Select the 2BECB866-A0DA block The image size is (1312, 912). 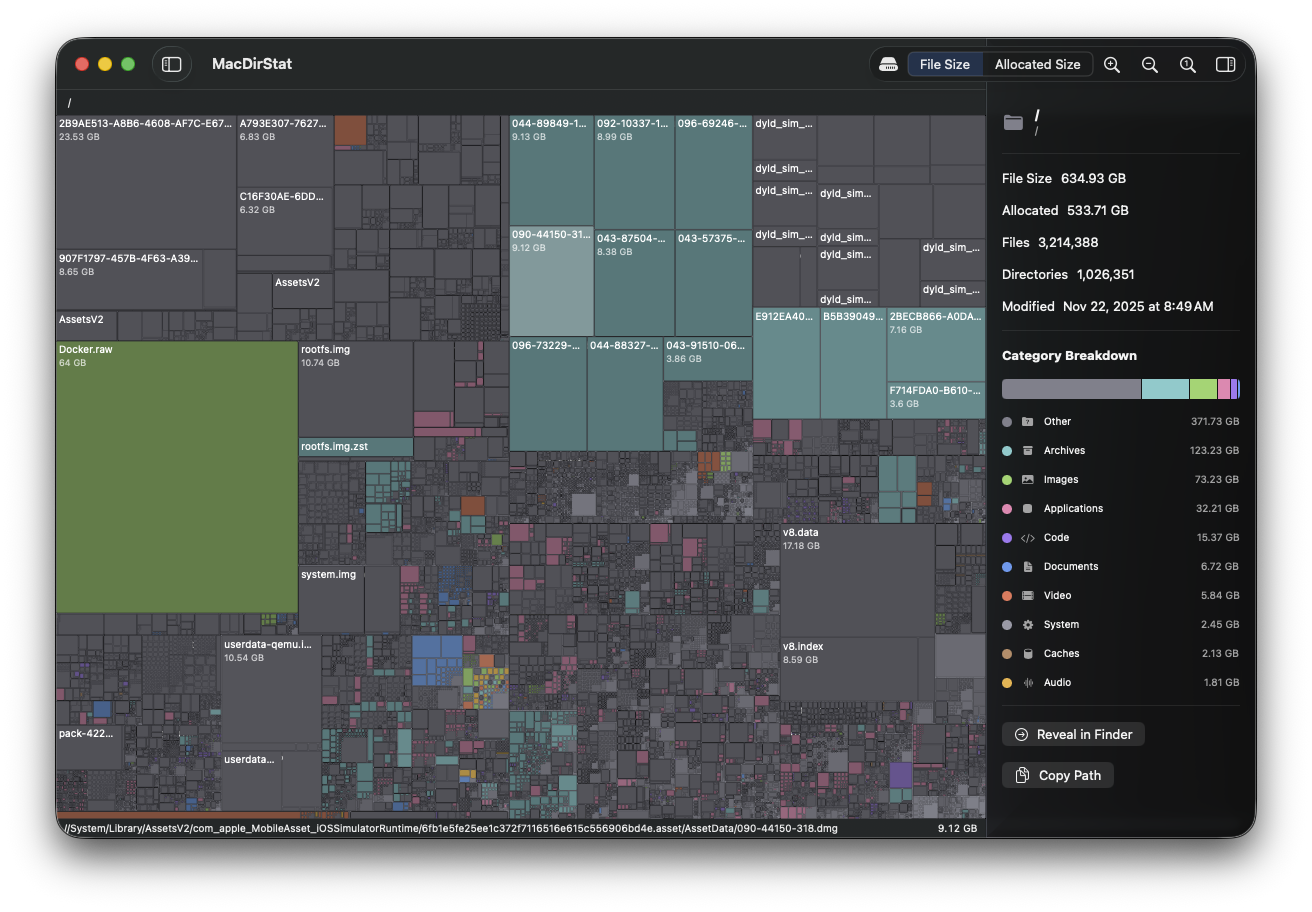pos(936,345)
